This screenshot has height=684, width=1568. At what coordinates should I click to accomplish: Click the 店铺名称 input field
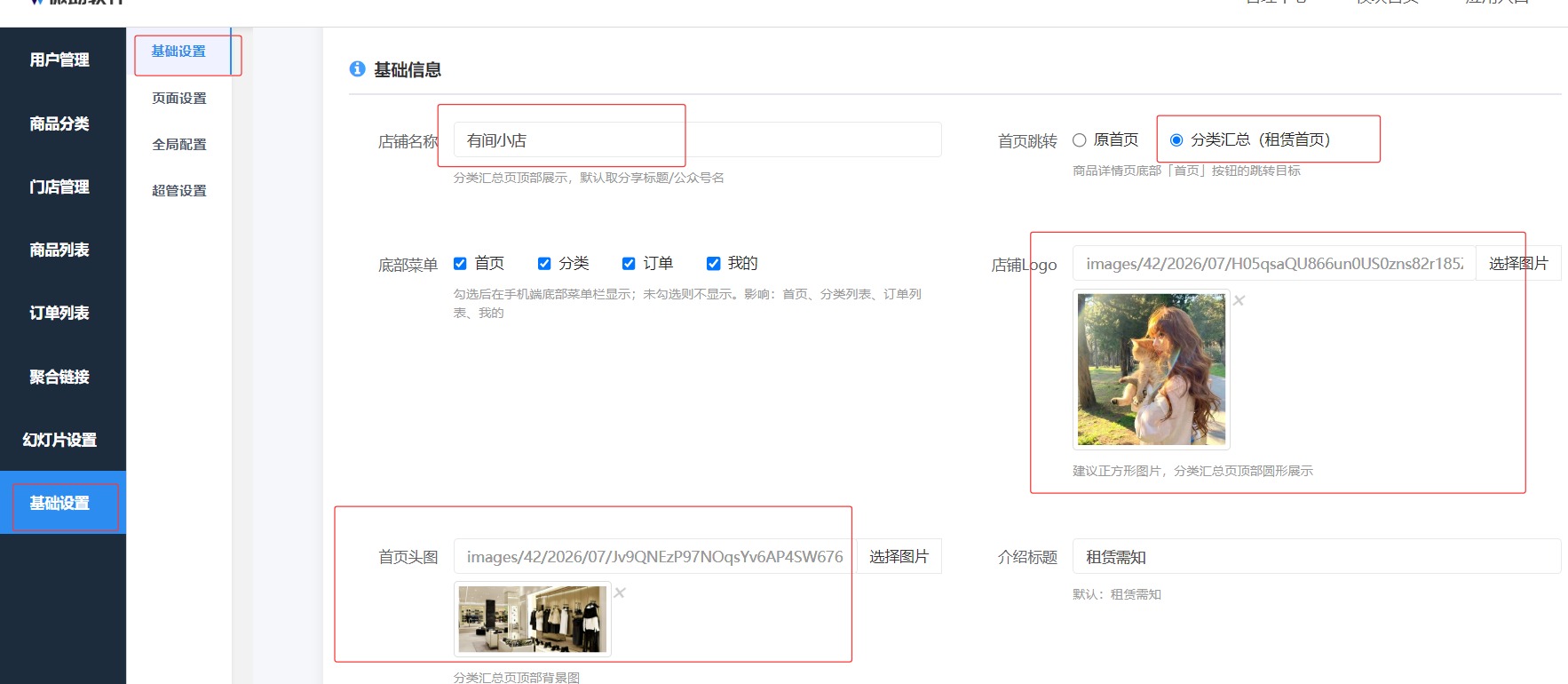(697, 139)
